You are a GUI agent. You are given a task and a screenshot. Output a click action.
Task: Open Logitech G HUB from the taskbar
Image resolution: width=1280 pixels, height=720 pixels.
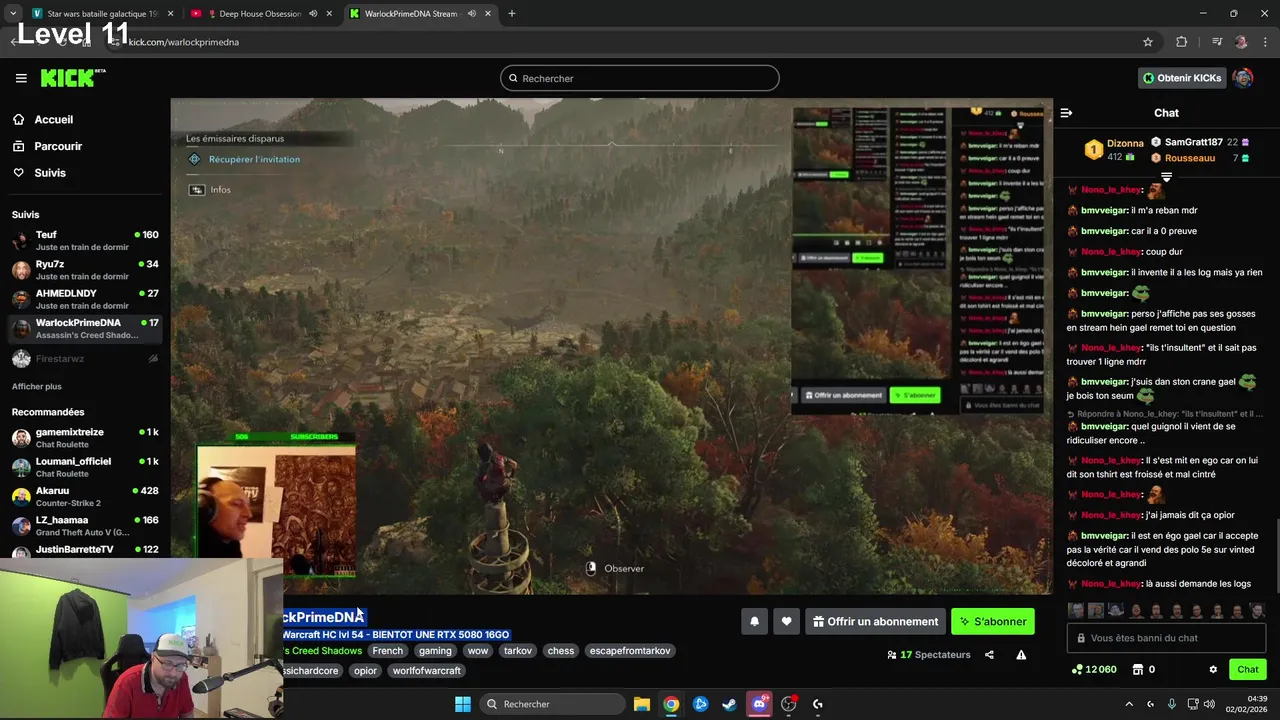(x=818, y=704)
